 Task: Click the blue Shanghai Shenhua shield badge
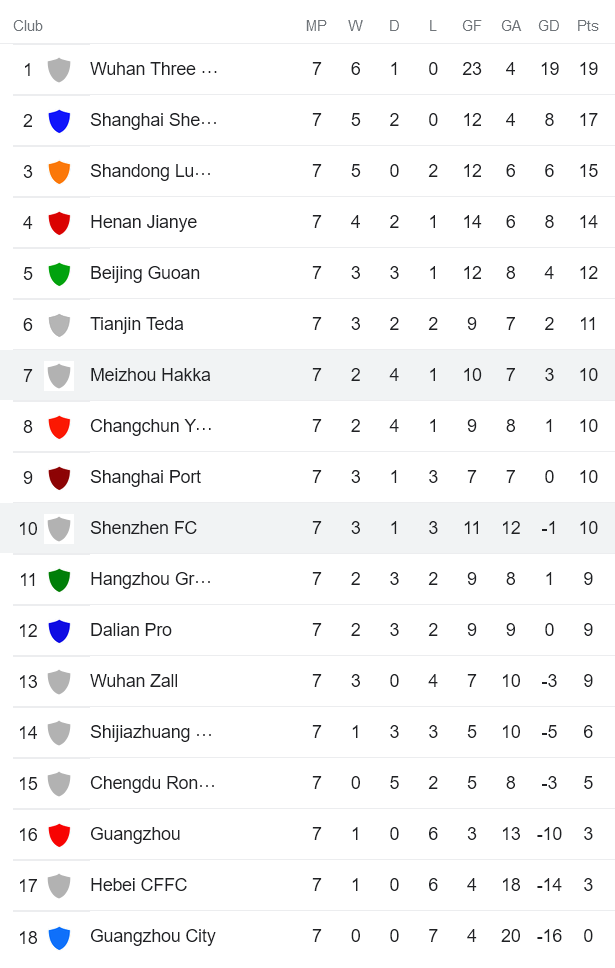[59, 120]
